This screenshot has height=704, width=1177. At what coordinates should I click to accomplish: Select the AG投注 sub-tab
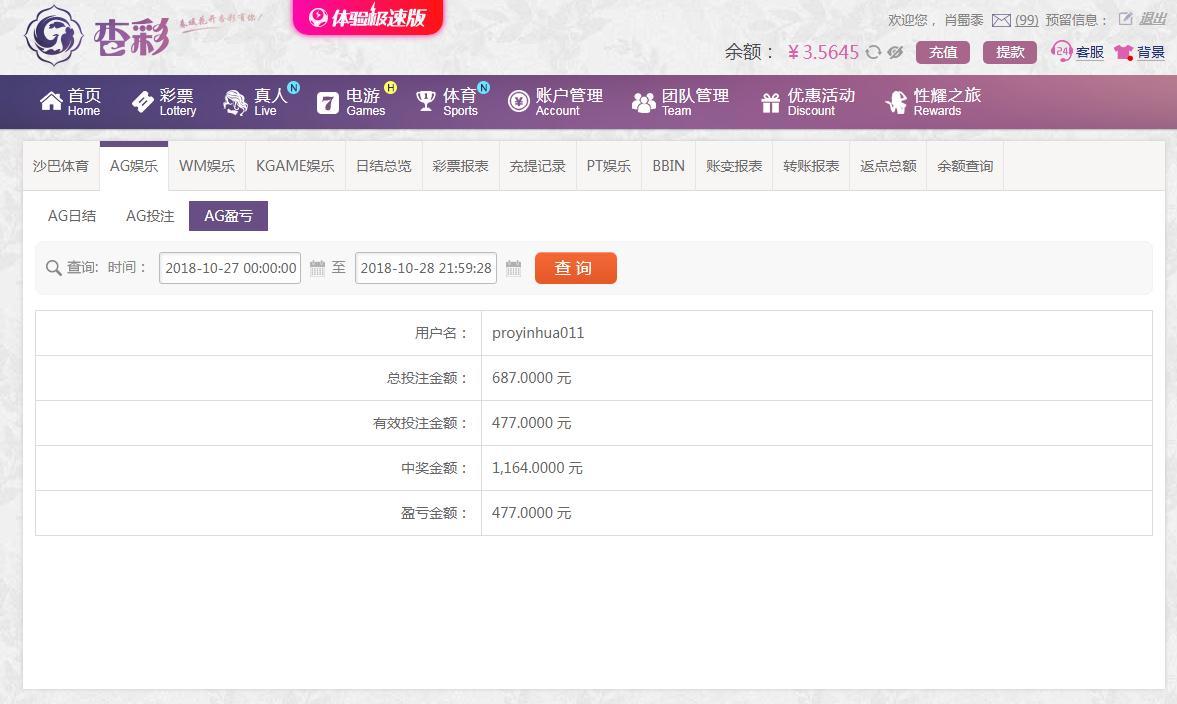[150, 216]
